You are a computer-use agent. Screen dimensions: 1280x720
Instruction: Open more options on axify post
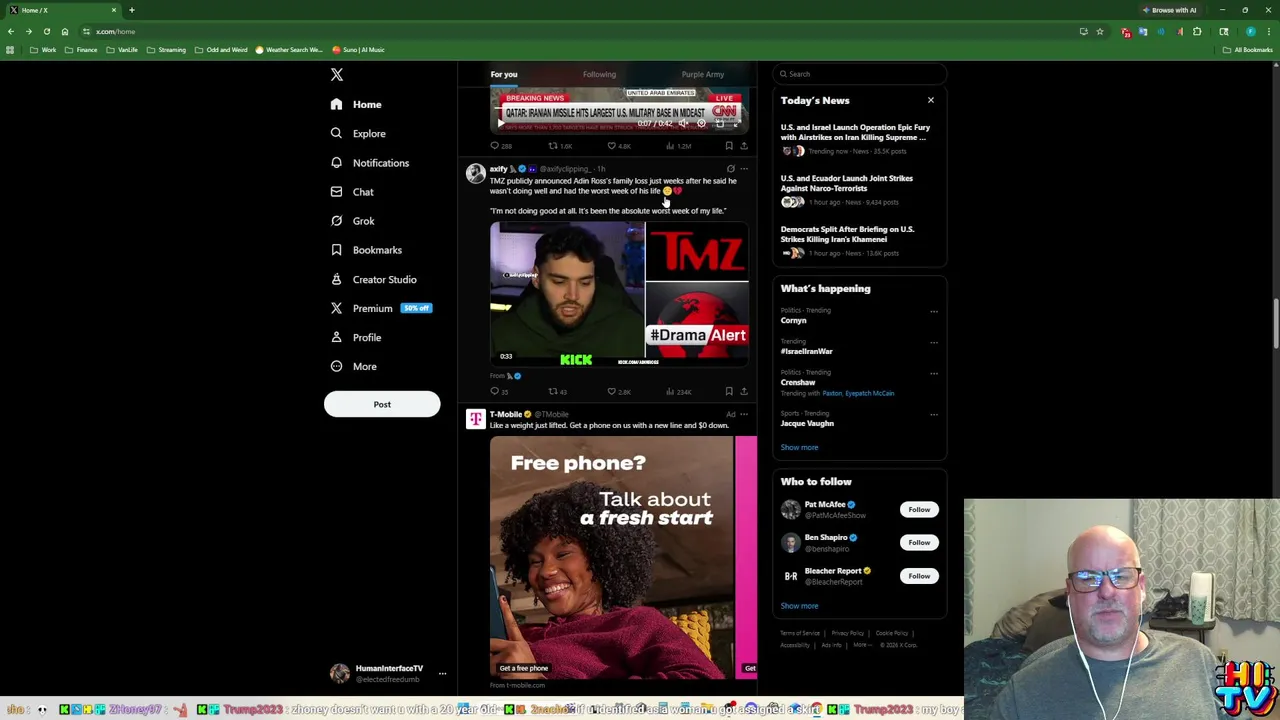pos(744,169)
